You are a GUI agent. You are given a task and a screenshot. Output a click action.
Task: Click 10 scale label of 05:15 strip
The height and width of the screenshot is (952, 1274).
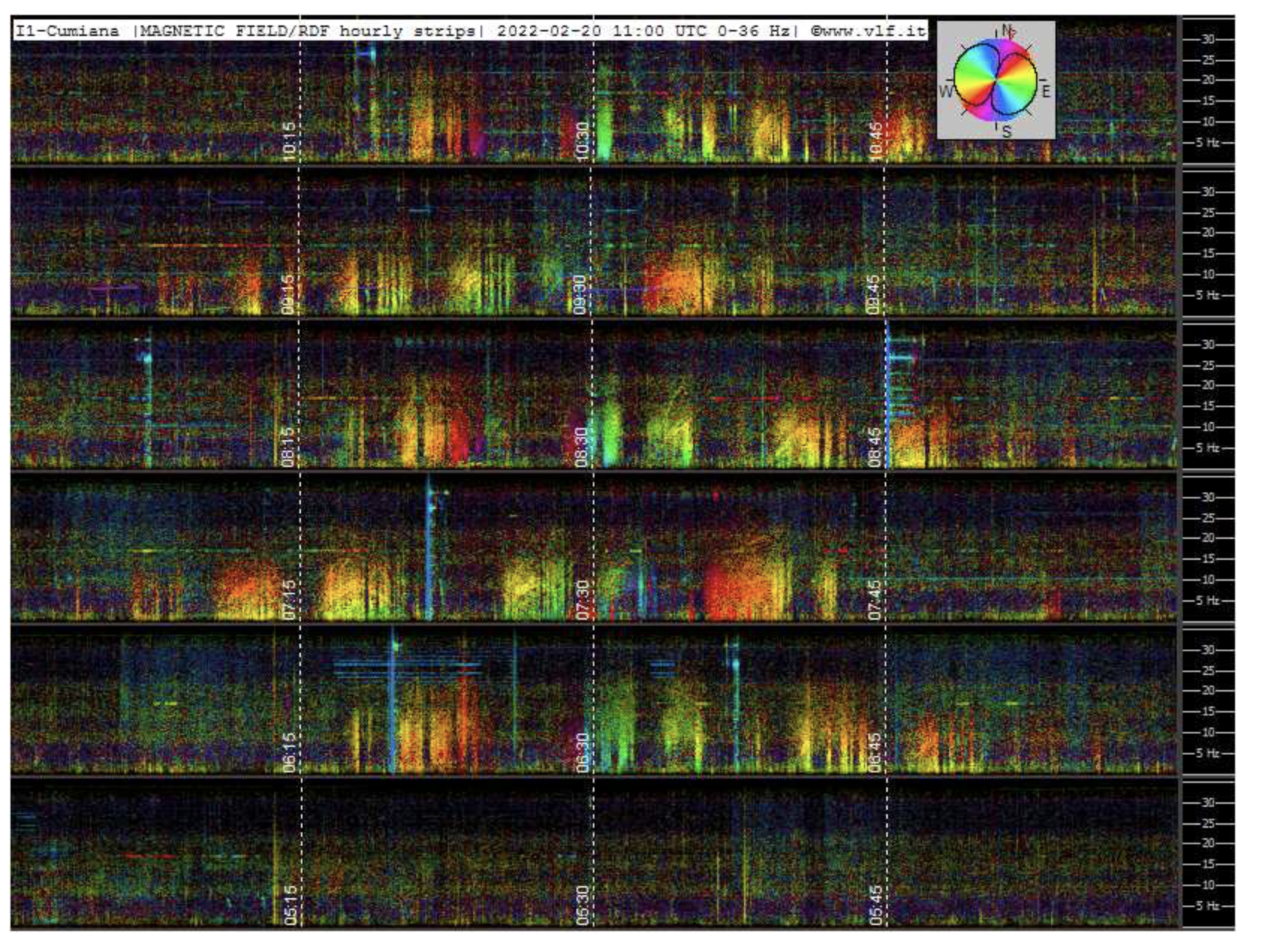pos(1208,885)
